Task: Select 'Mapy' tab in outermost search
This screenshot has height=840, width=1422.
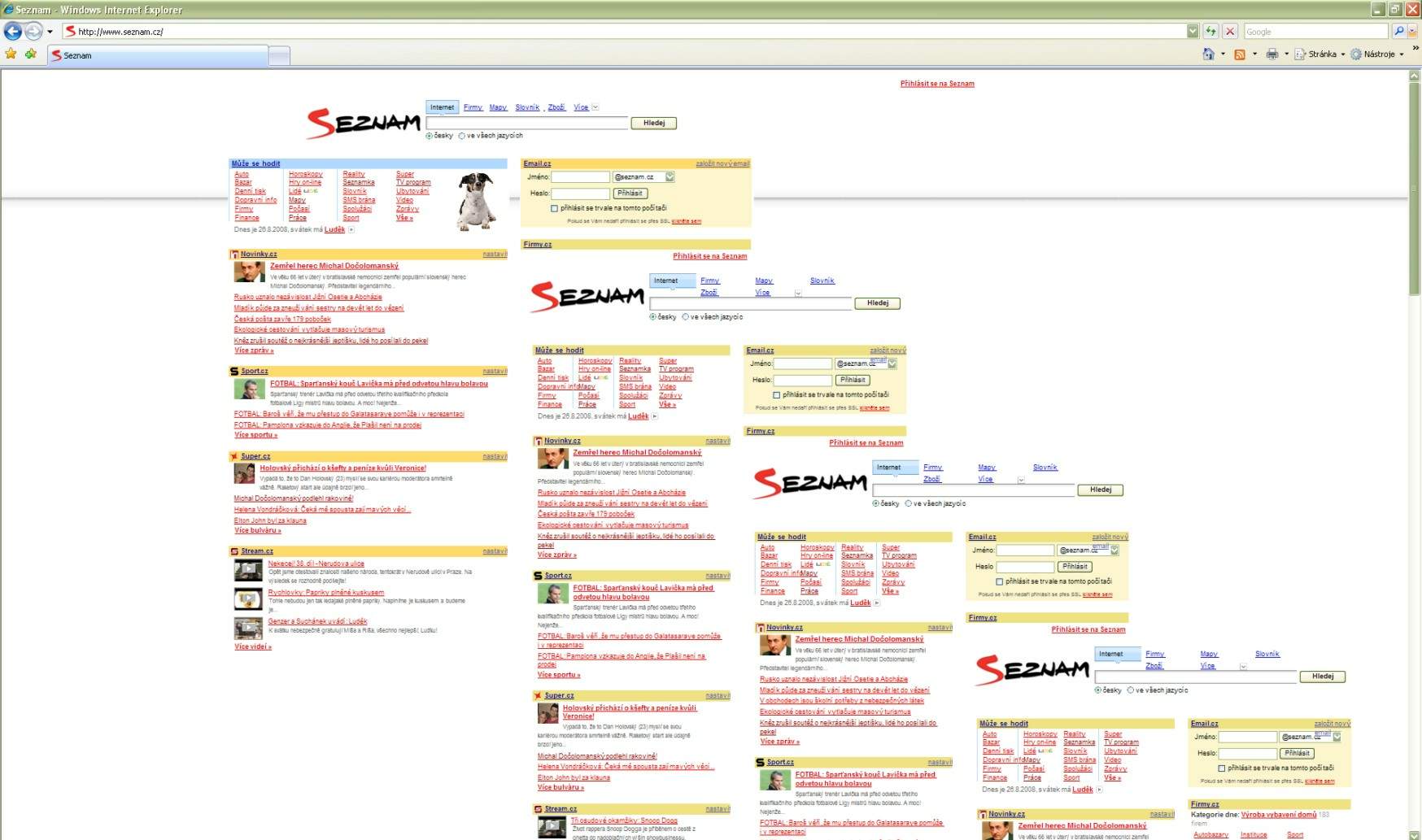Action: tap(498, 107)
